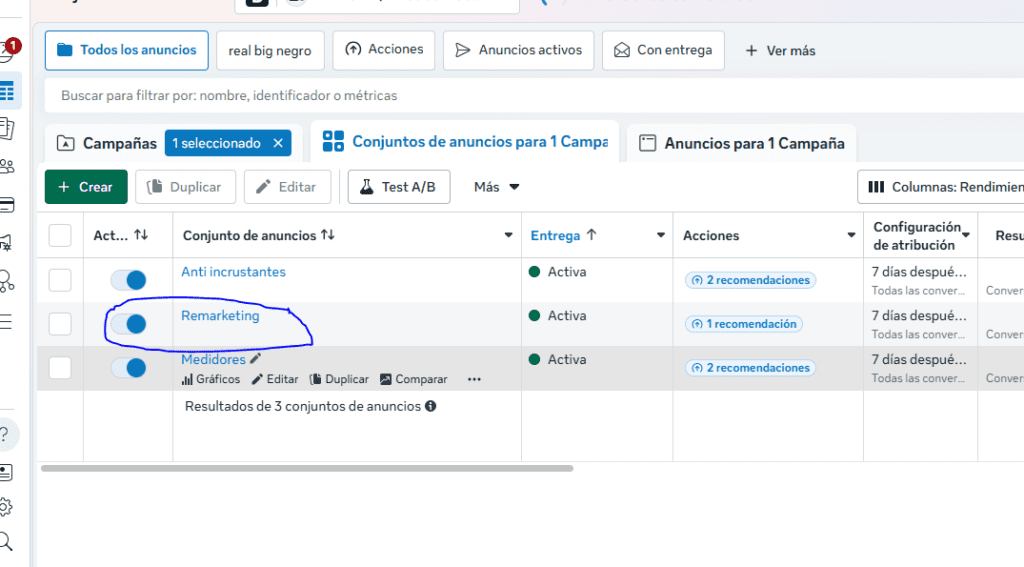The width and height of the screenshot is (1024, 567).
Task: Turn off the Anti incrustantes ad set toggle
Action: click(x=129, y=280)
